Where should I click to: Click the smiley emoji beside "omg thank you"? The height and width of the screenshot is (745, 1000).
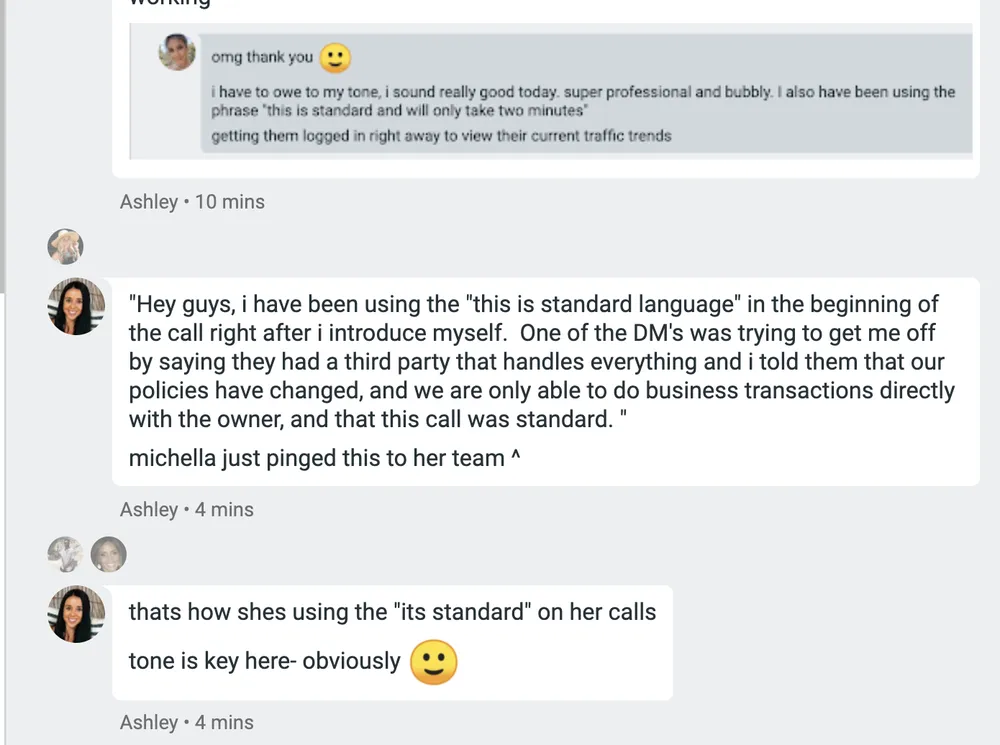[335, 57]
